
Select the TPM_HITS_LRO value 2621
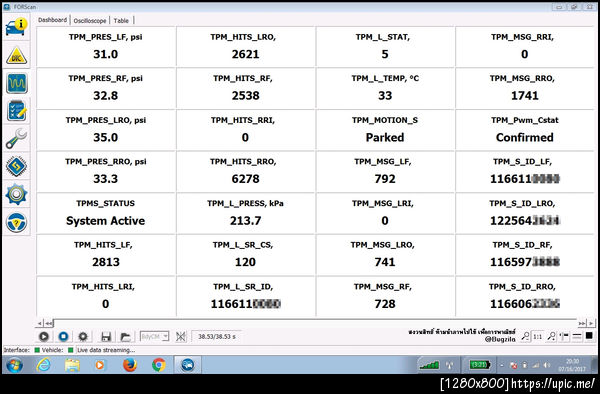pyautogui.click(x=245, y=54)
